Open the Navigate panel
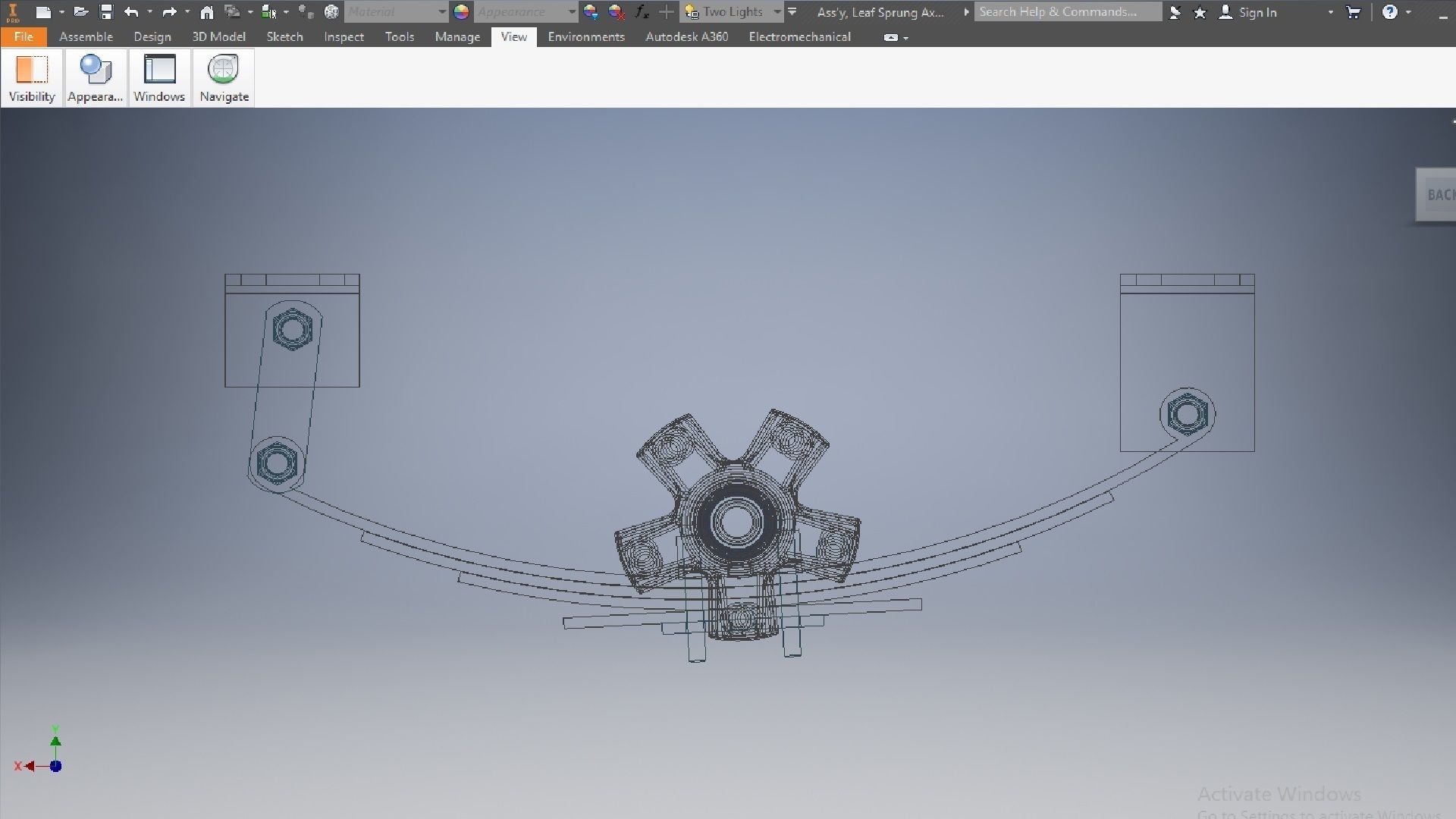 (224, 78)
